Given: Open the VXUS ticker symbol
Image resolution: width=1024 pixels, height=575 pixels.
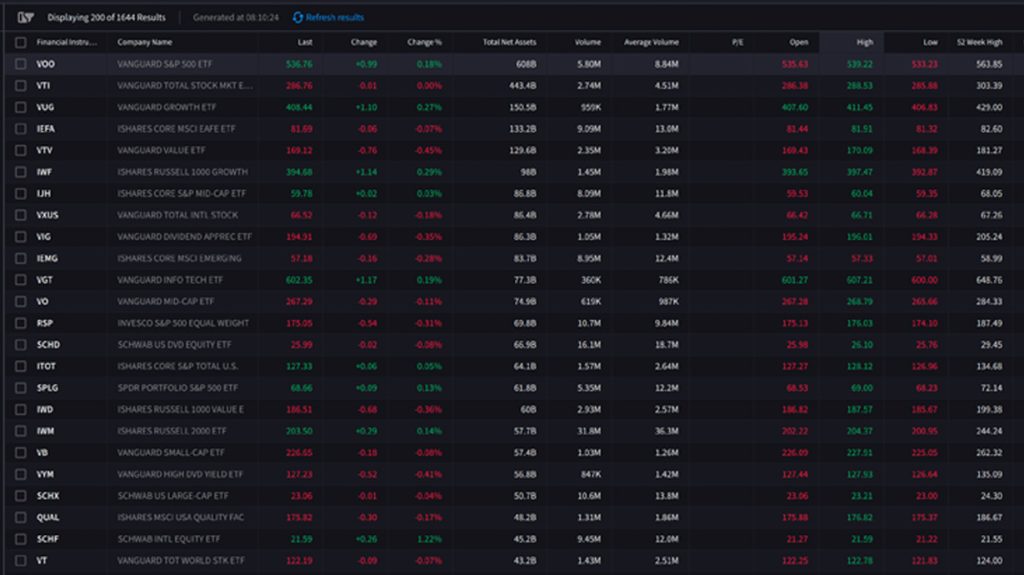Looking at the screenshot, I should (48, 215).
